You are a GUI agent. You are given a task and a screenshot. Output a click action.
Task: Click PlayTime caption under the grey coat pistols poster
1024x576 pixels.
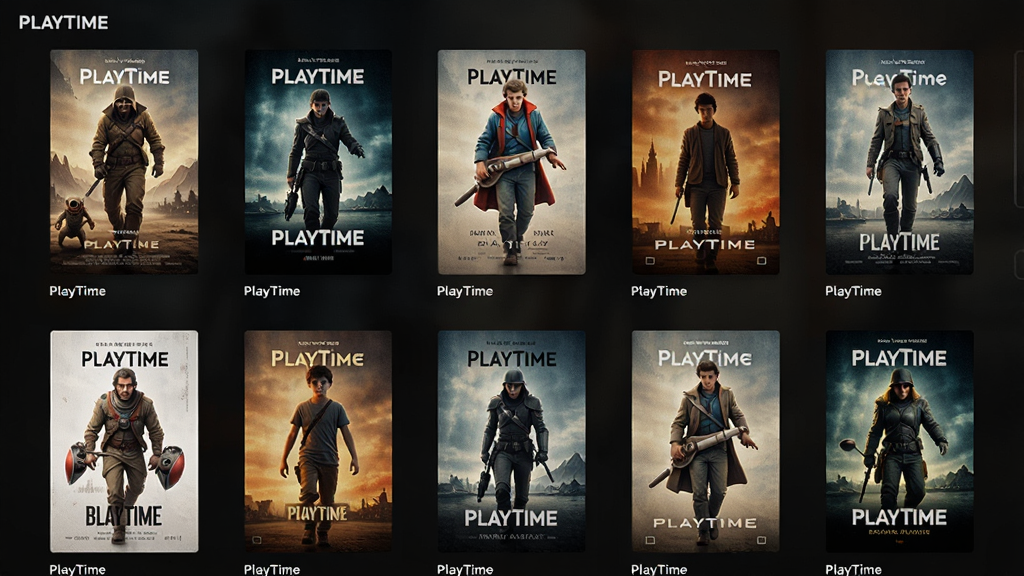click(853, 291)
